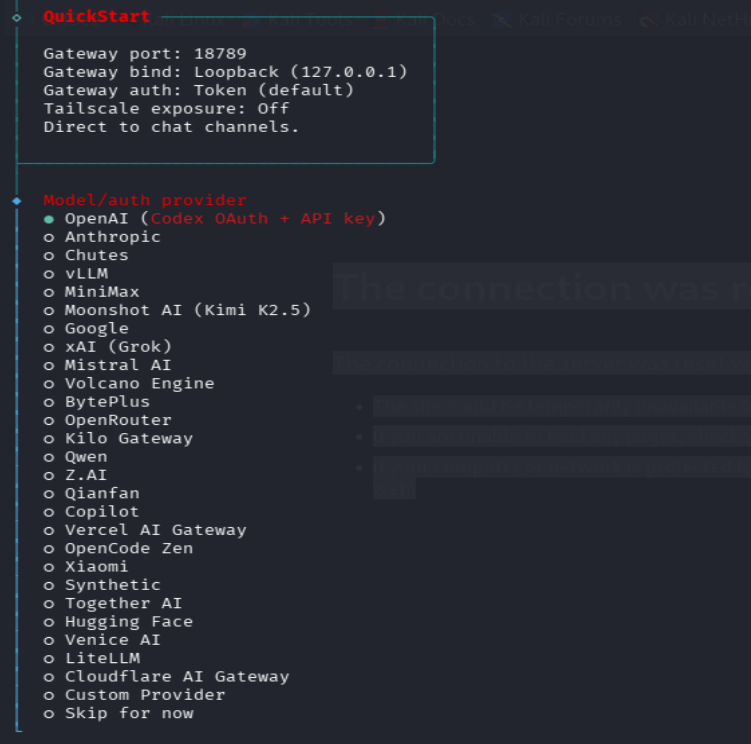Click the diamond marker beside Model/auth provider
The width and height of the screenshot is (751, 744).
pyautogui.click(x=17, y=201)
